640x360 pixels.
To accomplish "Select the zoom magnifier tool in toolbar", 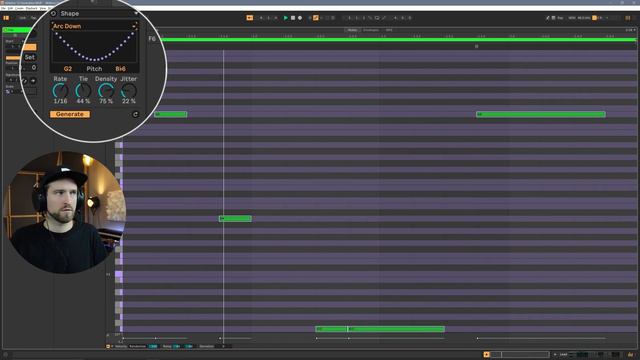I will click(377, 18).
